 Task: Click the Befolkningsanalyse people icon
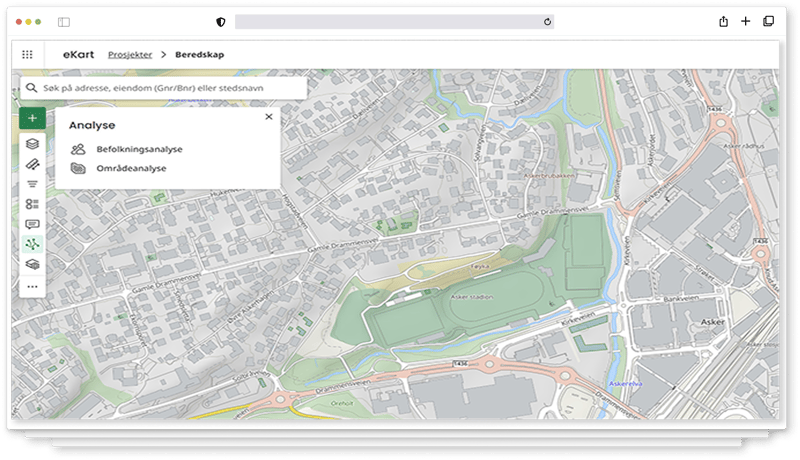pyautogui.click(x=78, y=149)
